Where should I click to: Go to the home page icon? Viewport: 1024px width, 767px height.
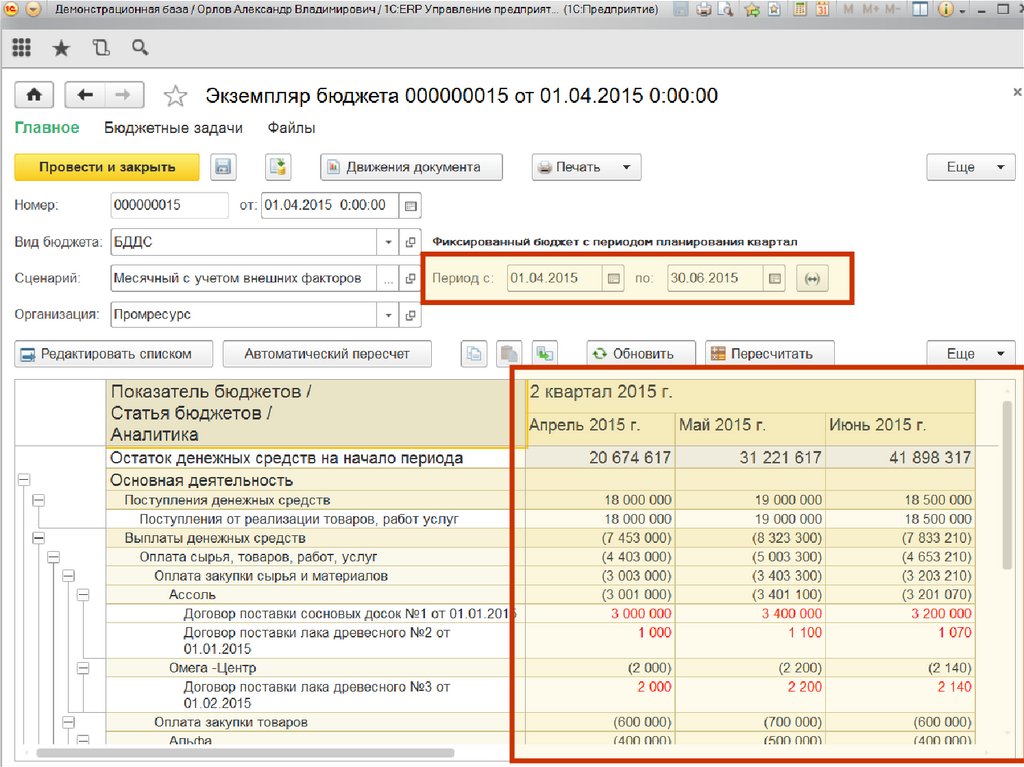click(x=34, y=95)
